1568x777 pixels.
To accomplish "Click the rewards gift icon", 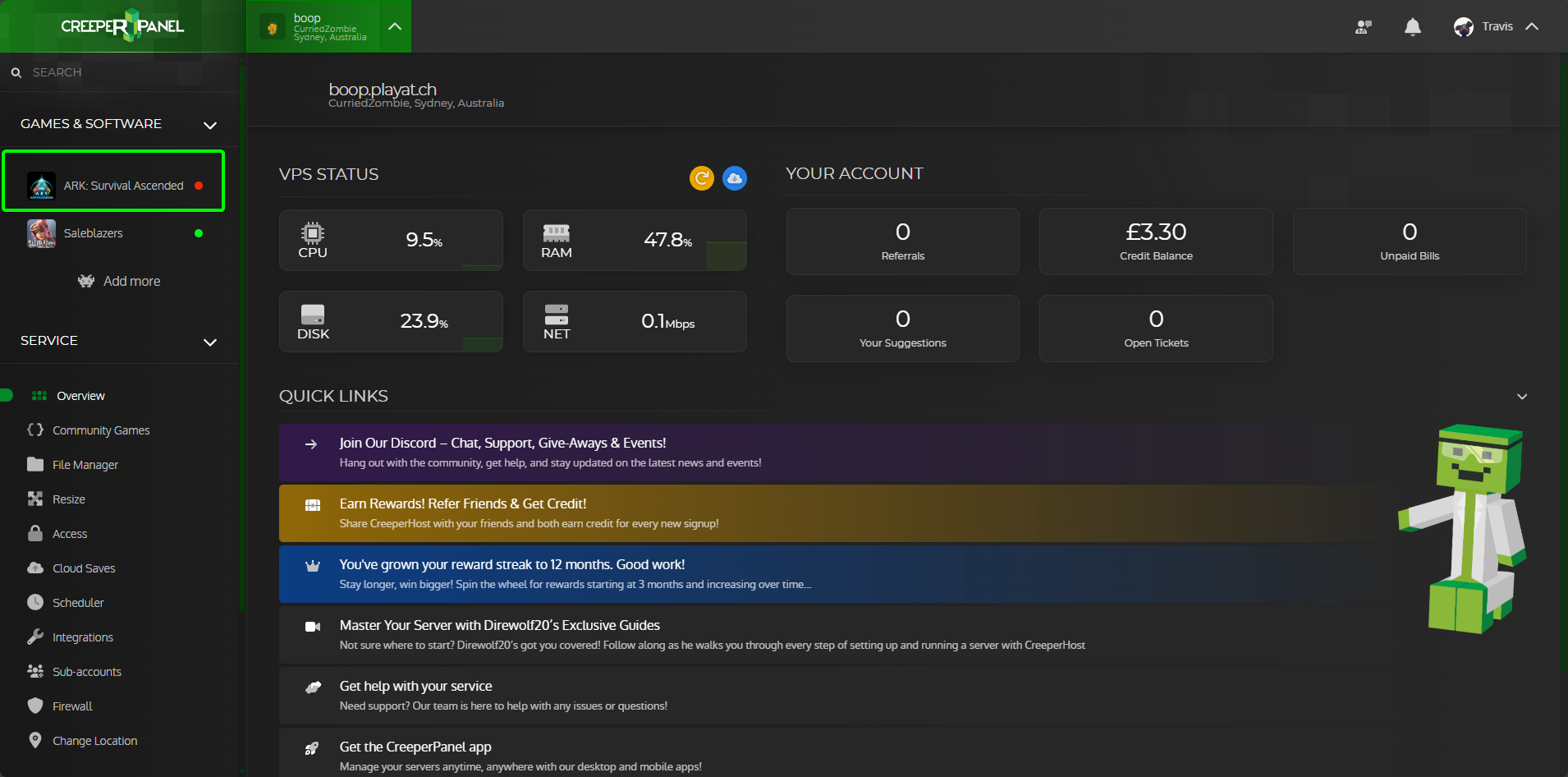I will 313,505.
